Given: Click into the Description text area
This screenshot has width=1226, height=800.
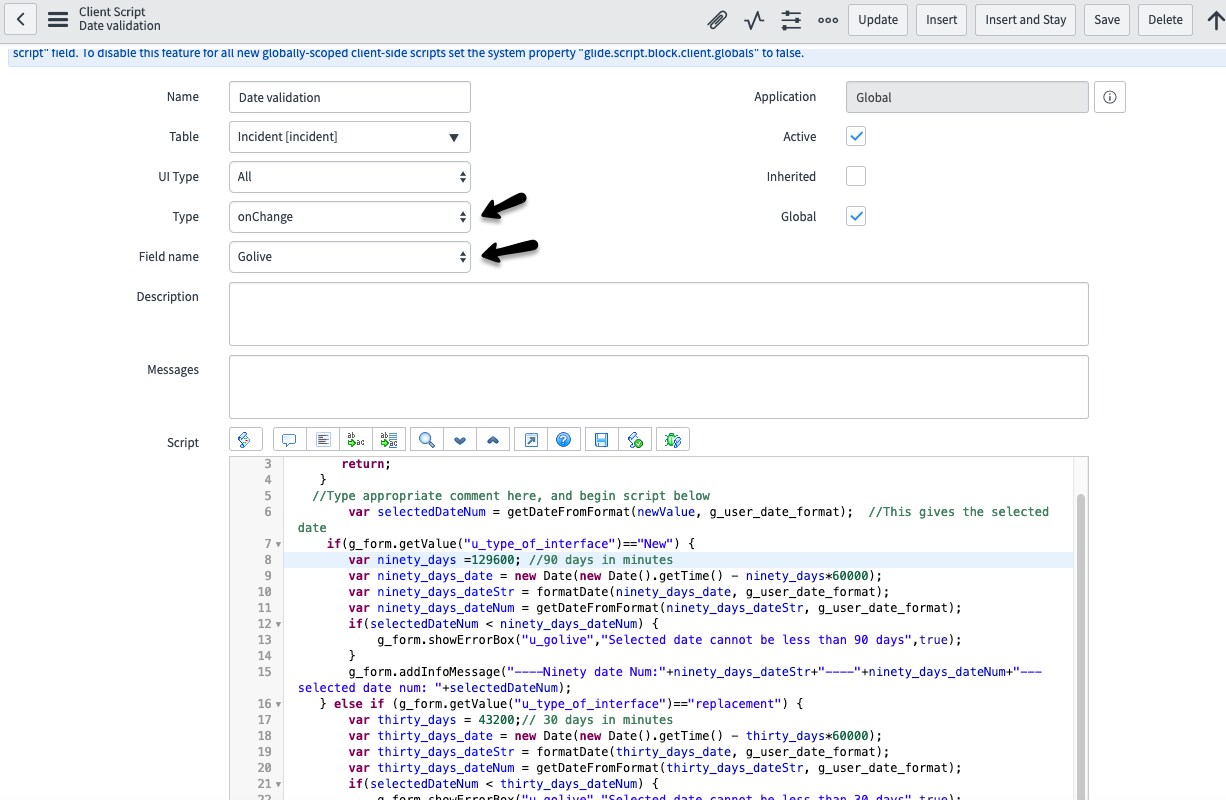Looking at the screenshot, I should [658, 314].
